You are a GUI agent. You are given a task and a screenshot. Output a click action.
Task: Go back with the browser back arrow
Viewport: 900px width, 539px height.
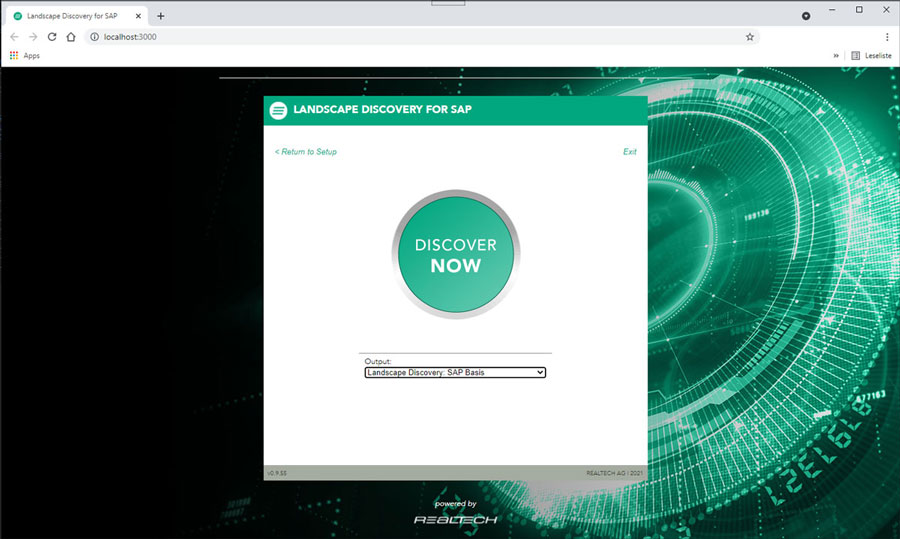(x=14, y=37)
